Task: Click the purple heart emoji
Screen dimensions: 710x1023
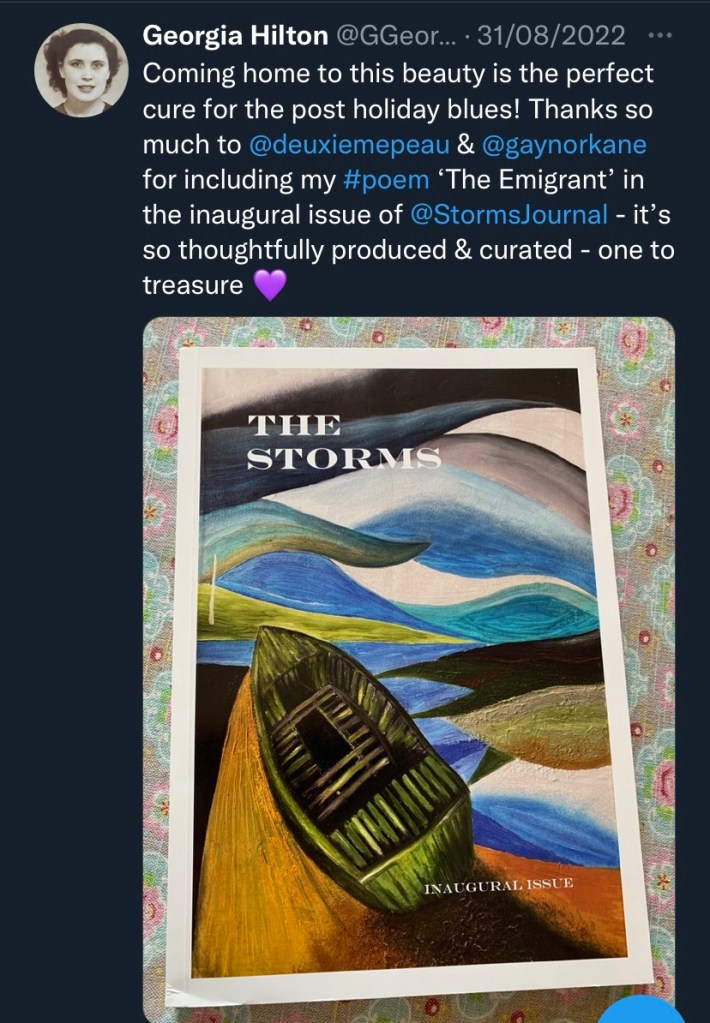Action: click(271, 286)
